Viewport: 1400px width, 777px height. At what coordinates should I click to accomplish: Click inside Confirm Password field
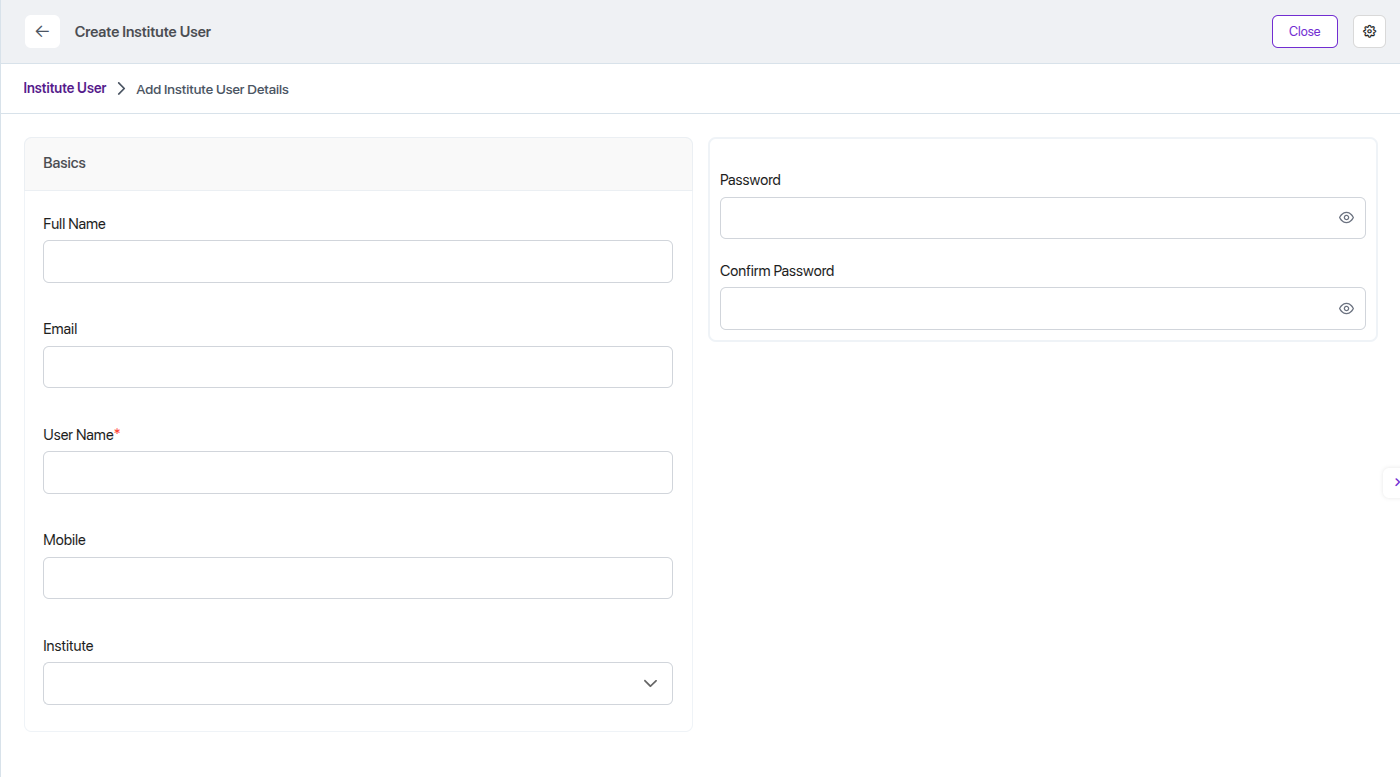point(1025,309)
